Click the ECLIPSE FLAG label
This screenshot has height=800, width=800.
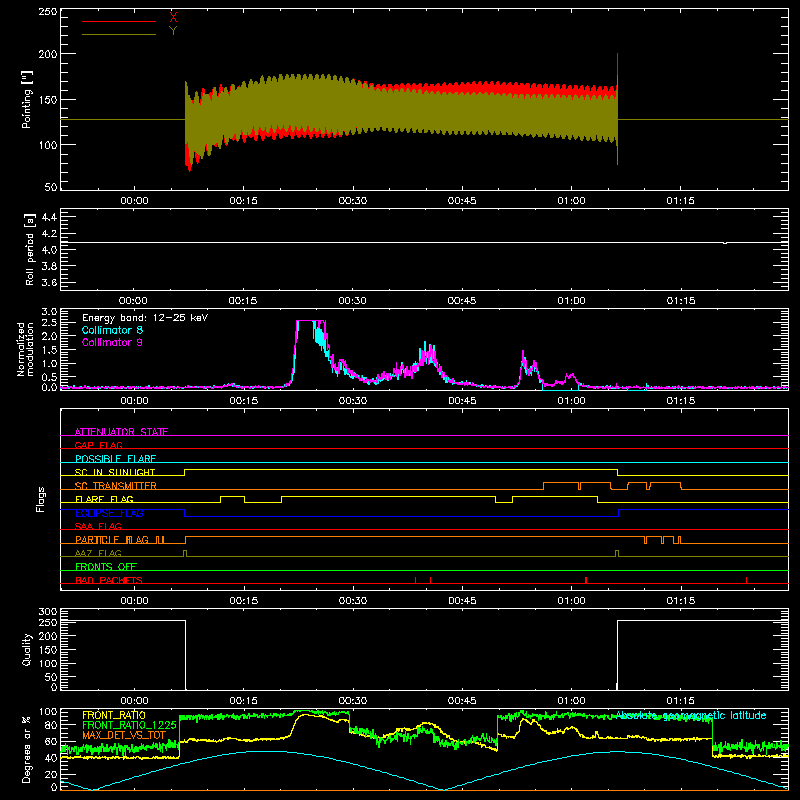click(x=109, y=513)
